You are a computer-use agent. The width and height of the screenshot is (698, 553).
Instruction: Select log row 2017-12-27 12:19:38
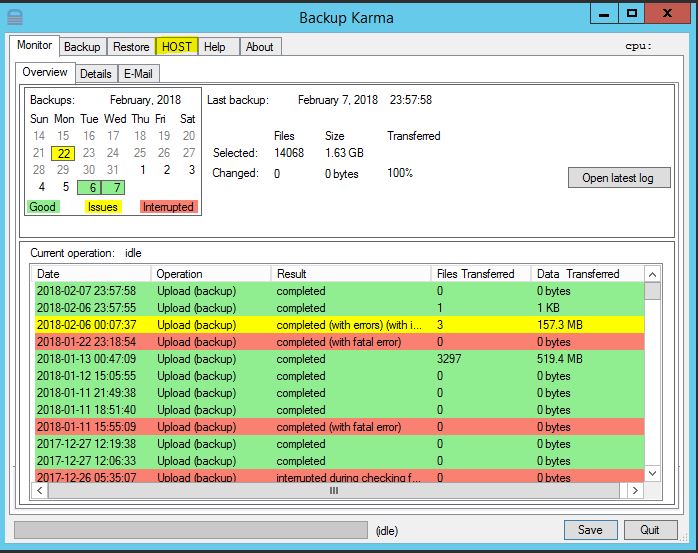[339, 444]
